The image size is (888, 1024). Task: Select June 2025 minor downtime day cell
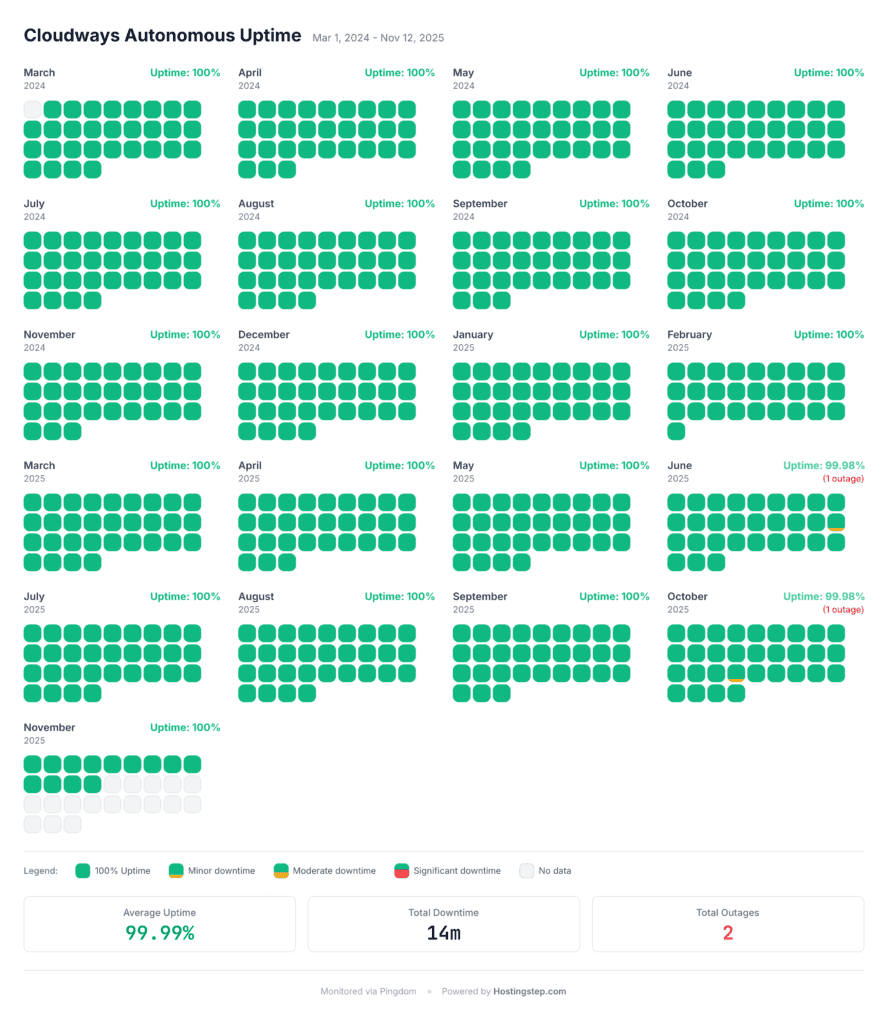click(836, 522)
